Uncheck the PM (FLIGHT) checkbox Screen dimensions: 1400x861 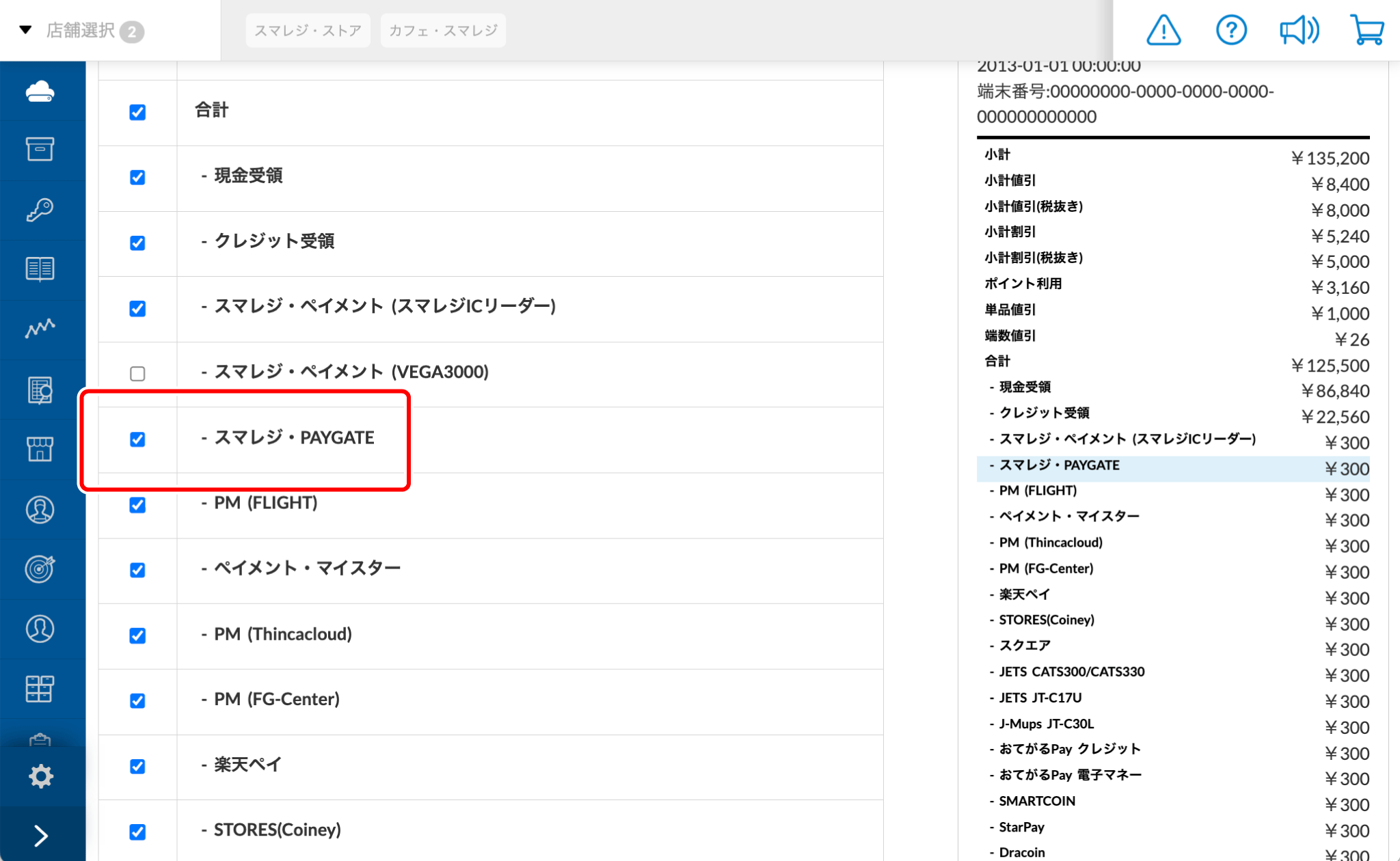click(x=137, y=505)
